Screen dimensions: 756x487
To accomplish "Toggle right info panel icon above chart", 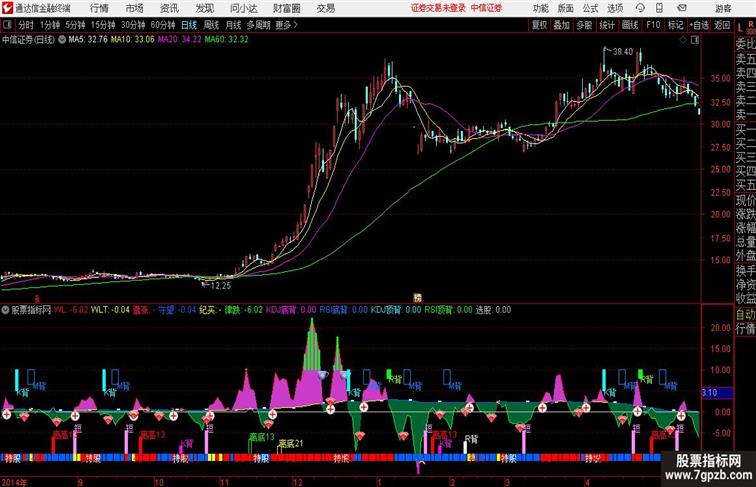I will click(695, 40).
